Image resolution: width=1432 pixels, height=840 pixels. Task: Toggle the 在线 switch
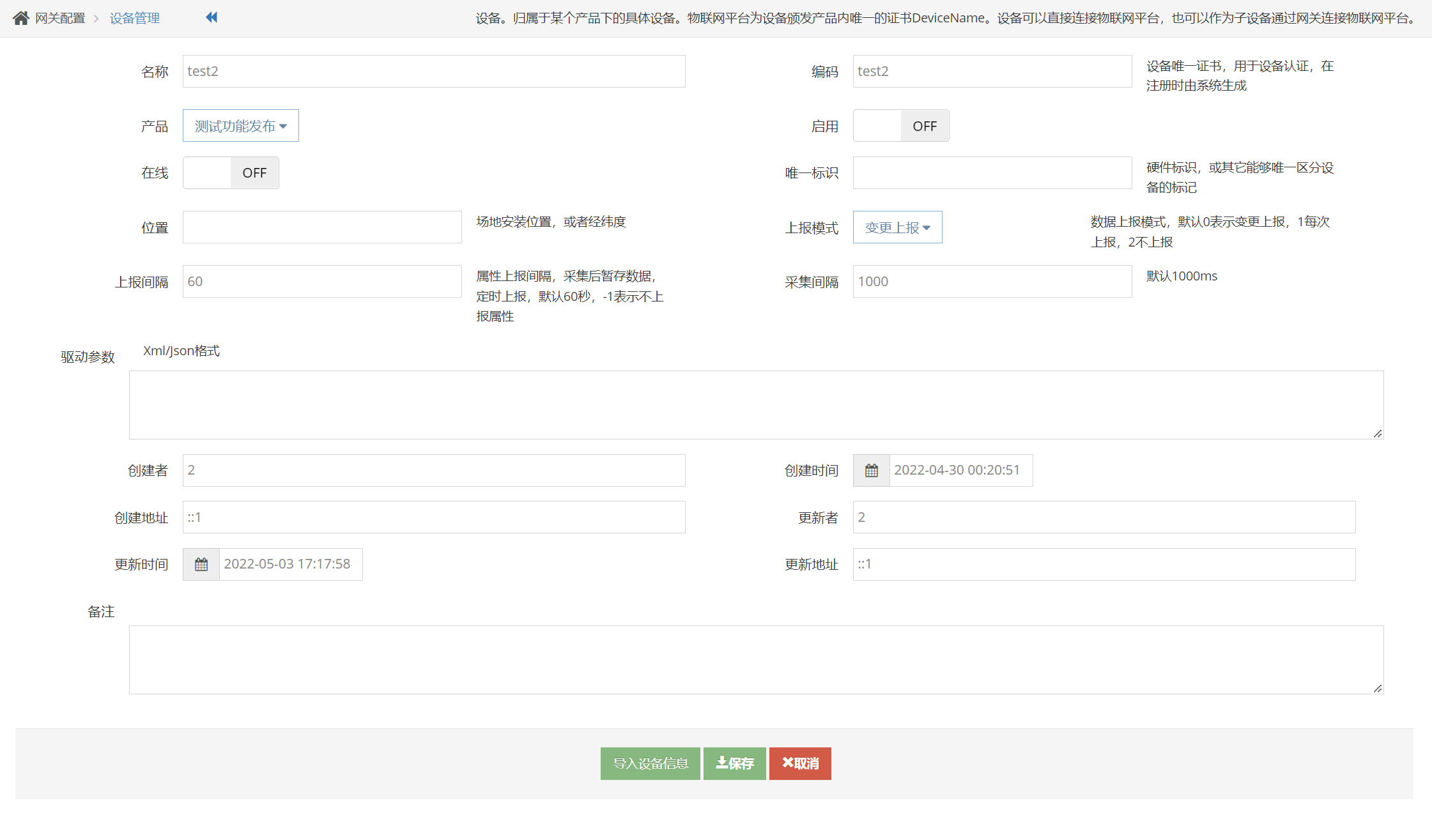coord(231,173)
